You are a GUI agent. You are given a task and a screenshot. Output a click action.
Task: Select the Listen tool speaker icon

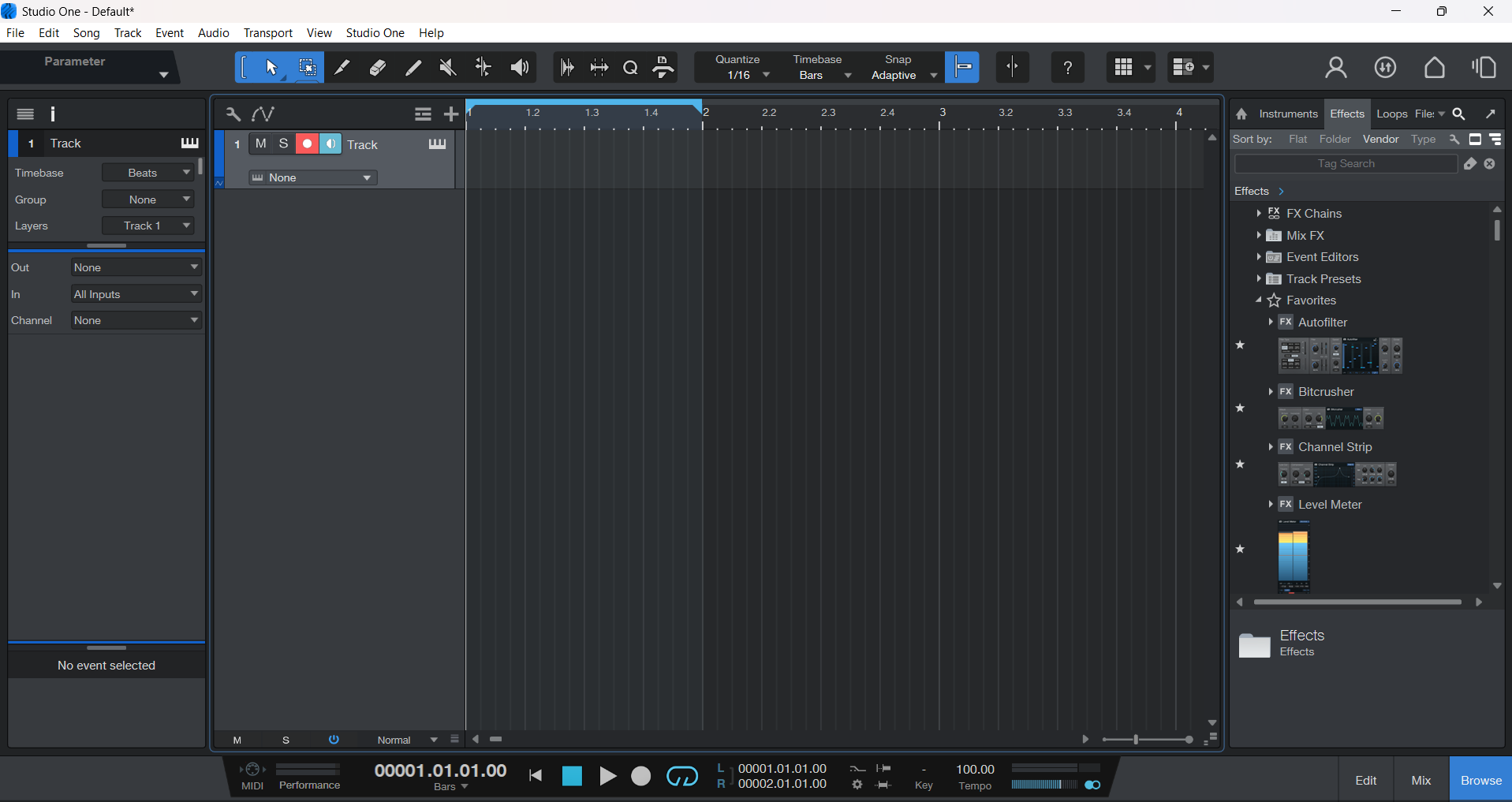coord(519,68)
